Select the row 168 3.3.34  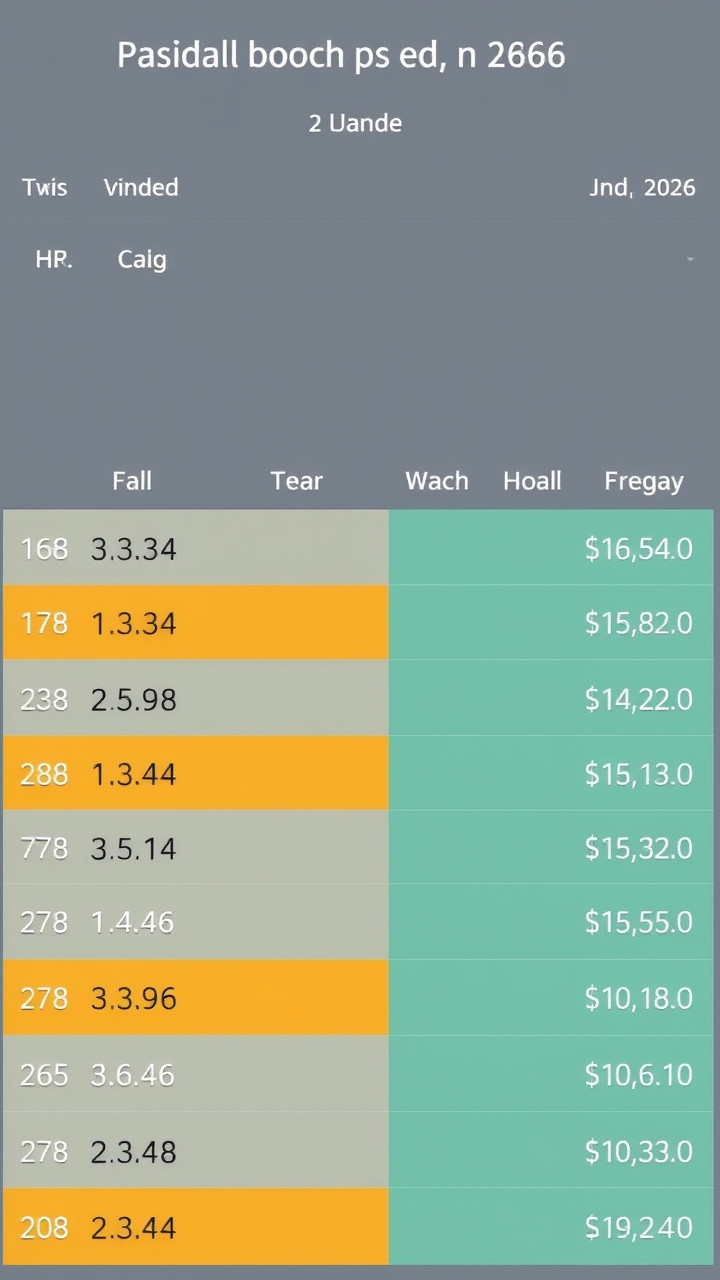195,548
